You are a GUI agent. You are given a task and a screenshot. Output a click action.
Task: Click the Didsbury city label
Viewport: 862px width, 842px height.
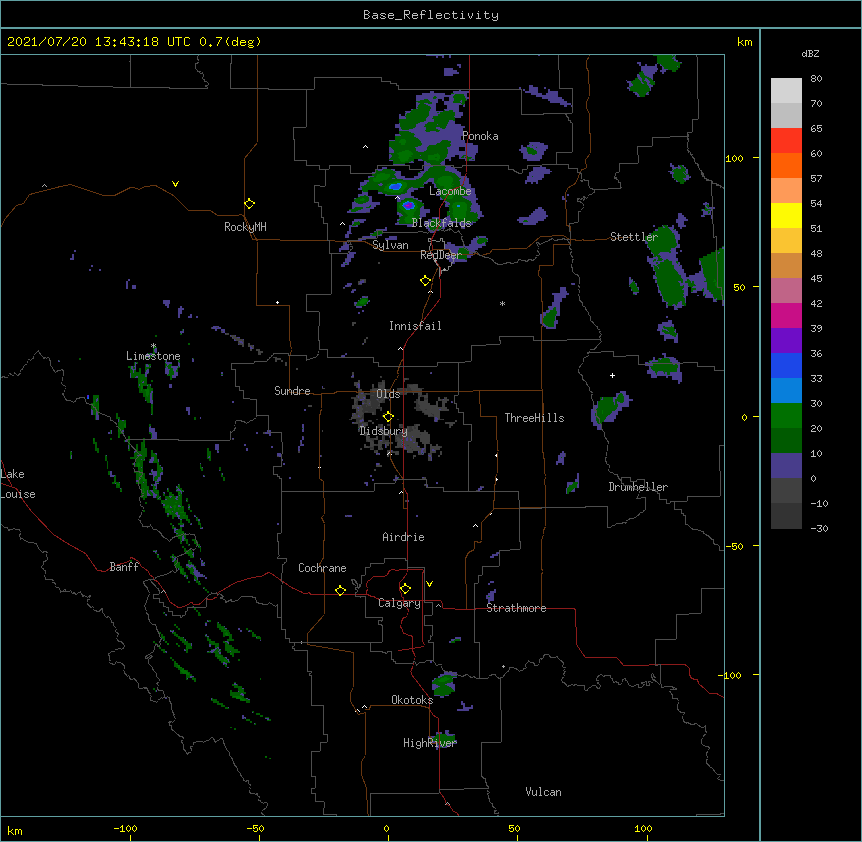(x=383, y=431)
